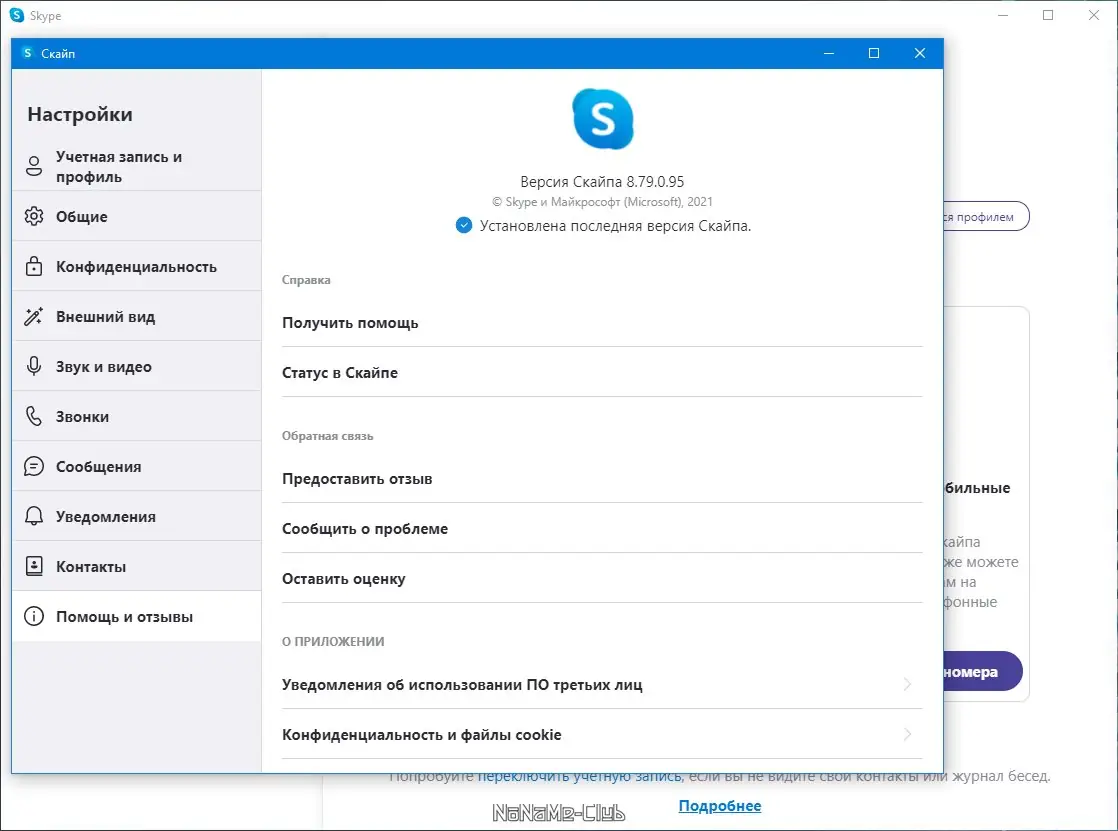Click the Privacy padlock icon

coord(34,266)
